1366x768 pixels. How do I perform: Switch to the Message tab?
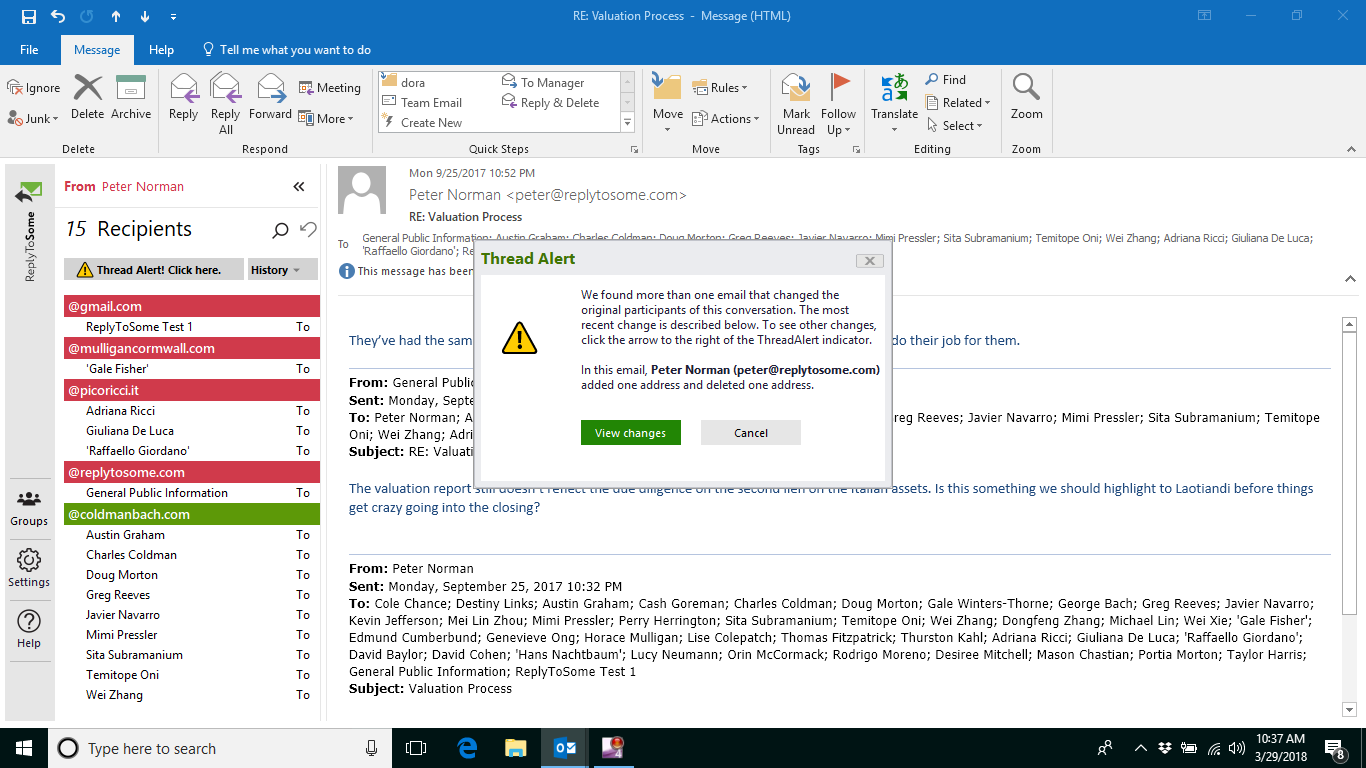97,50
